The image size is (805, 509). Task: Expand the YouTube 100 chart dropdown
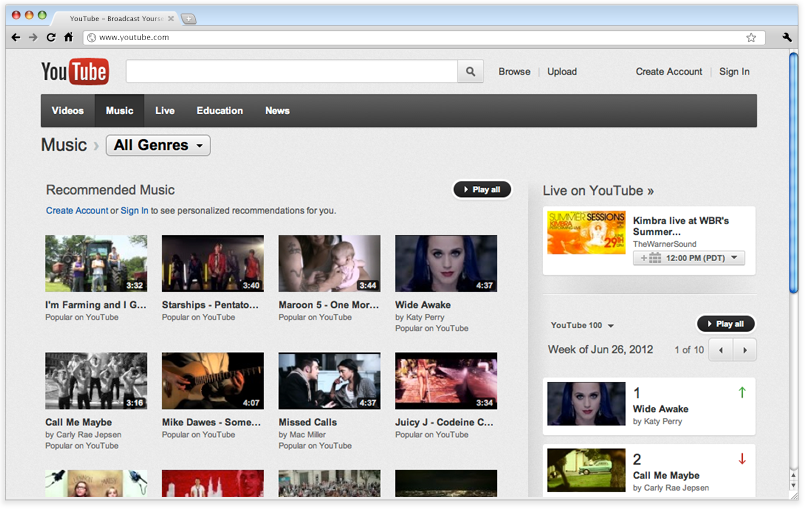click(x=582, y=325)
